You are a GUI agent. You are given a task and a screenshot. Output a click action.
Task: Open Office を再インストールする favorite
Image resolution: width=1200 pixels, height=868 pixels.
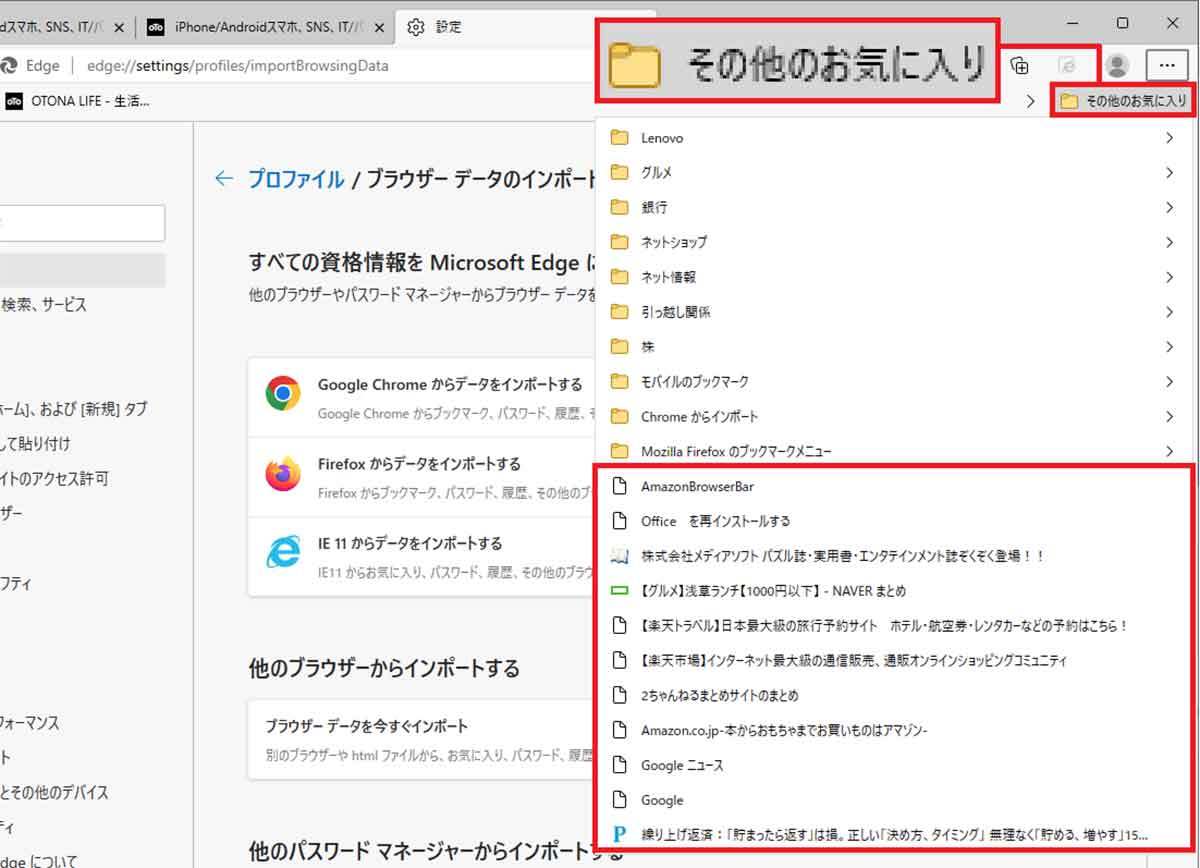[895, 521]
